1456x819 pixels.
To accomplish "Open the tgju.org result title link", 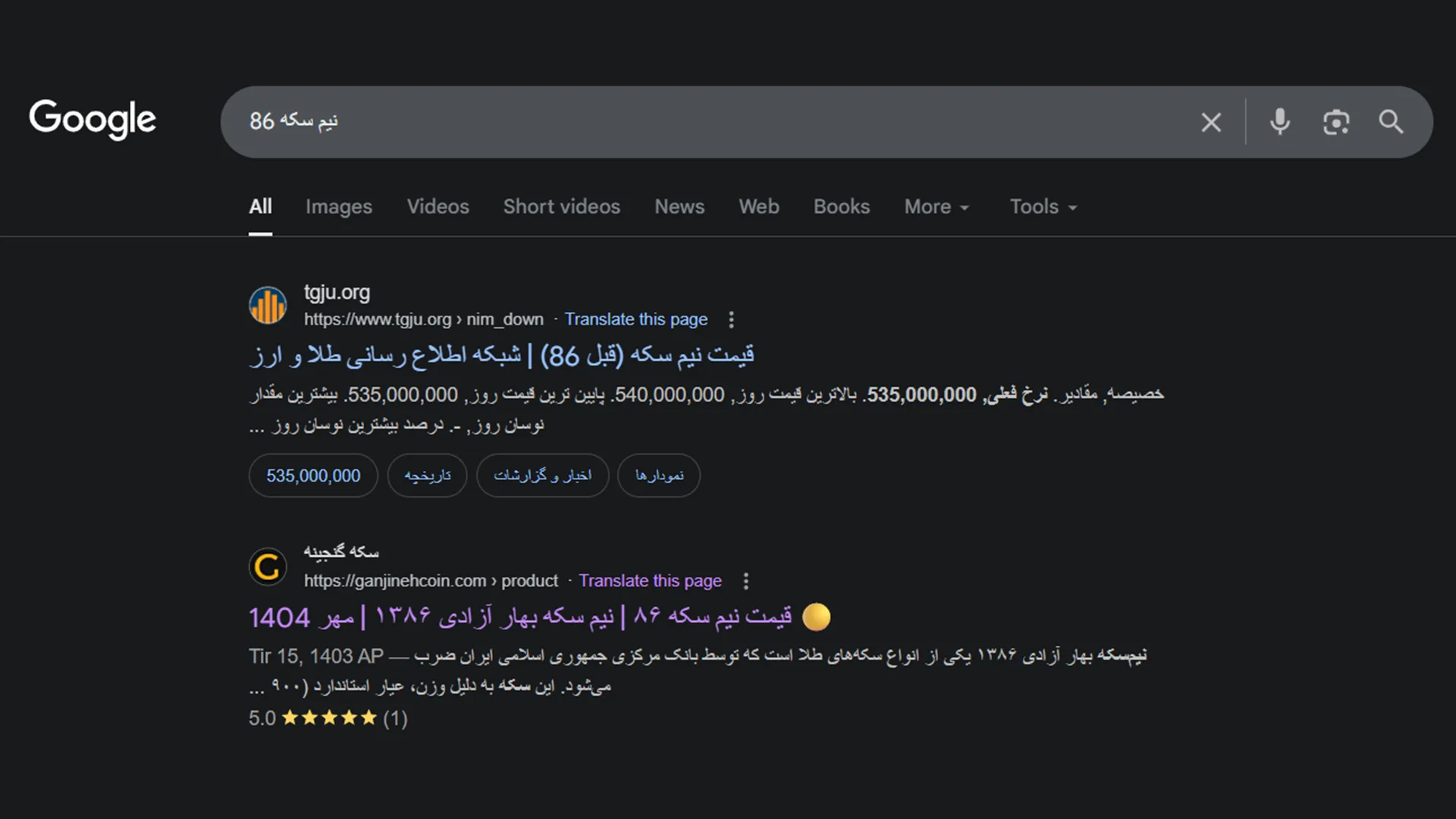I will [501, 356].
